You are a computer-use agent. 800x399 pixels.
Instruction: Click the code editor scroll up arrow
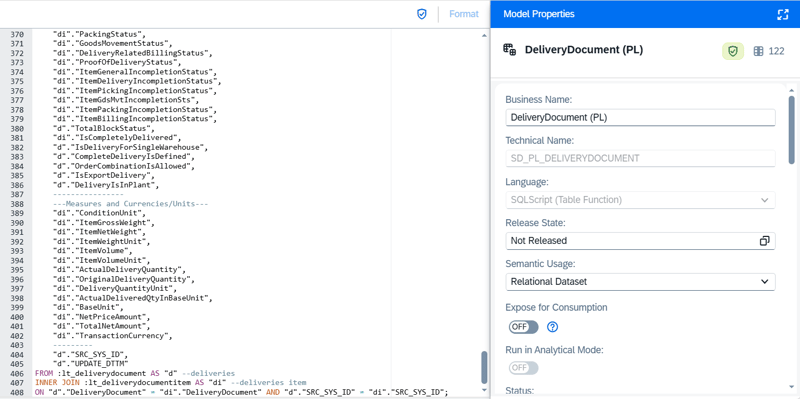[484, 36]
